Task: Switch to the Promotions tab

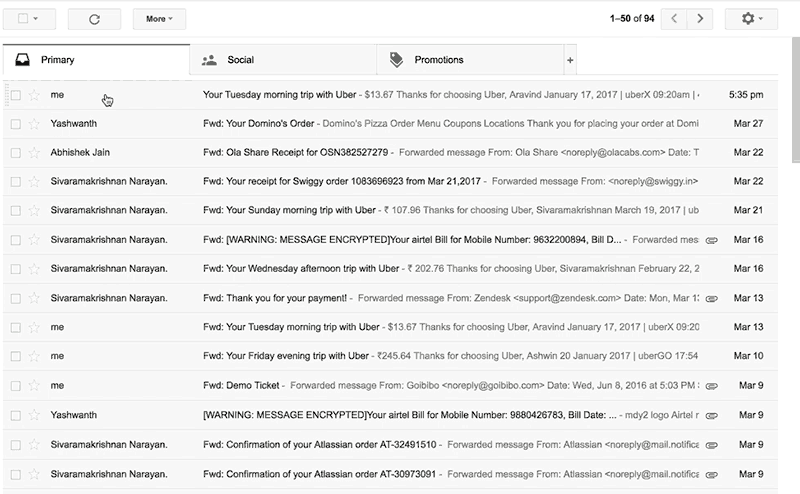Action: (x=470, y=60)
